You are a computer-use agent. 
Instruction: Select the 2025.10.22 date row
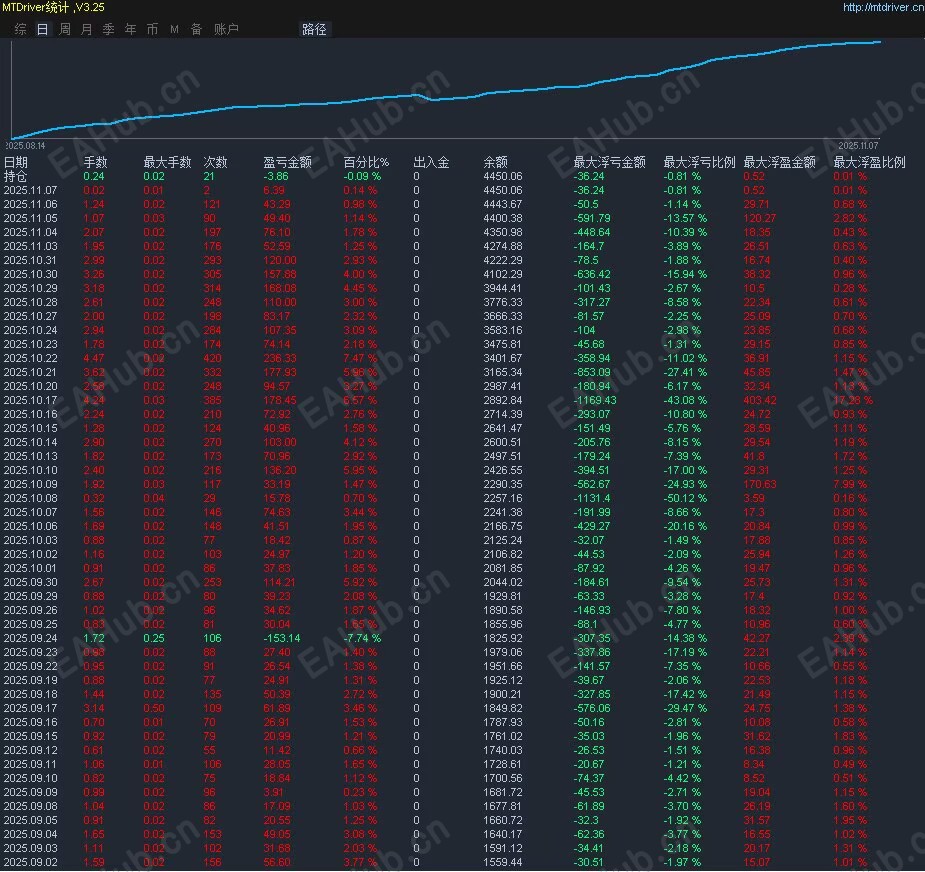(435, 358)
